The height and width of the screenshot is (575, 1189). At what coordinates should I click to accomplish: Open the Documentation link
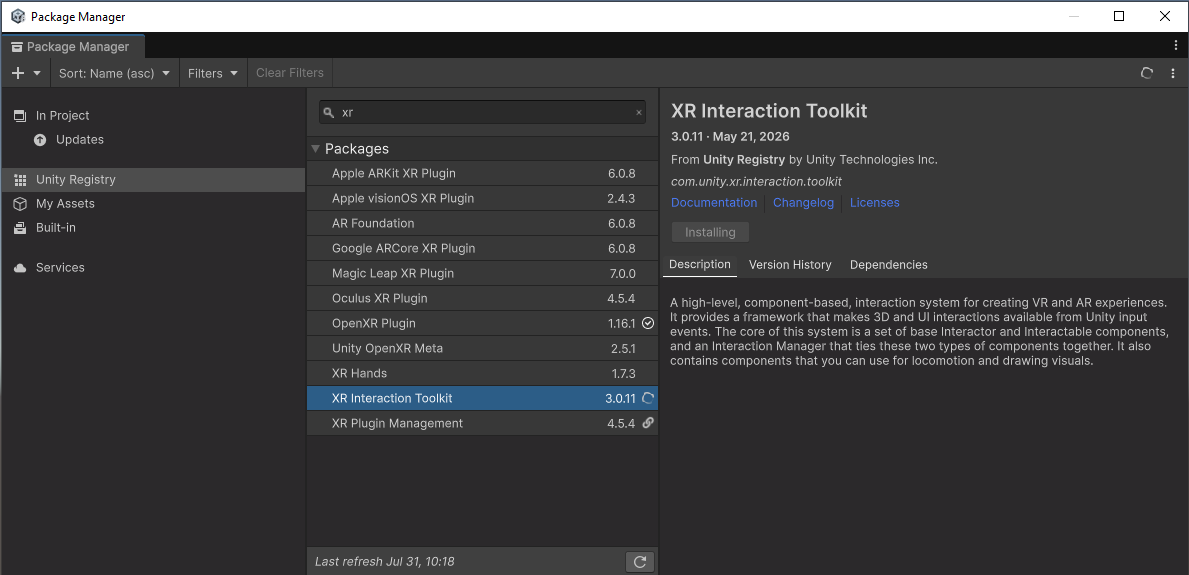point(714,203)
